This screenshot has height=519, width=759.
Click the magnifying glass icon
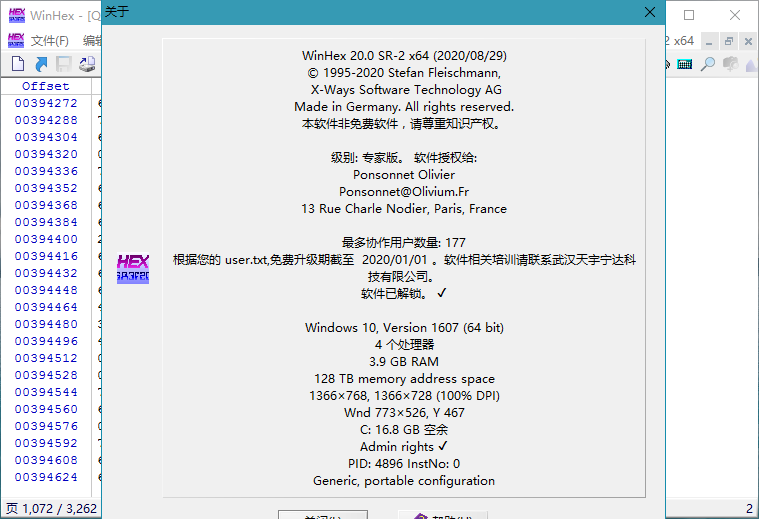(x=707, y=64)
